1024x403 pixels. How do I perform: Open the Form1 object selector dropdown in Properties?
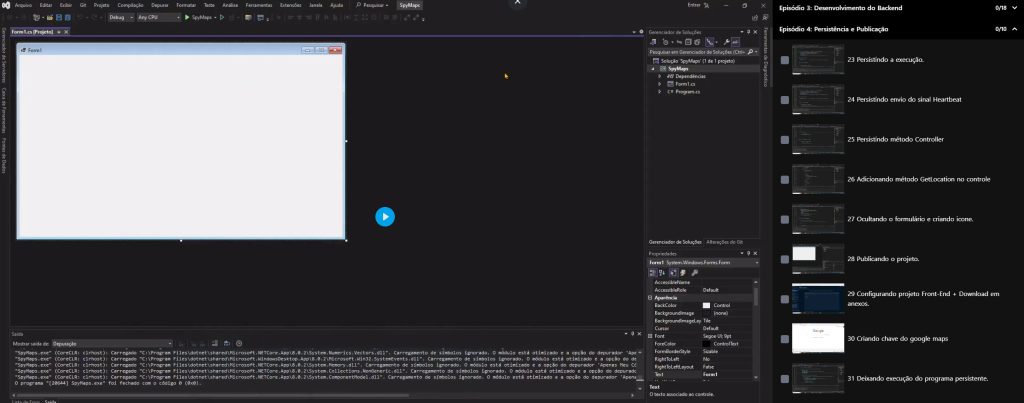(757, 263)
